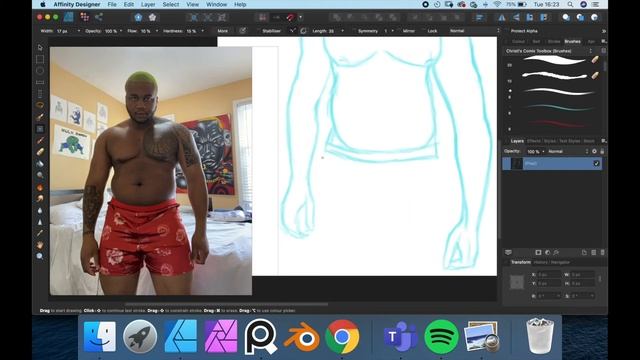The width and height of the screenshot is (640, 360).
Task: Open the alignment options toolbar icon
Action: tap(479, 17)
